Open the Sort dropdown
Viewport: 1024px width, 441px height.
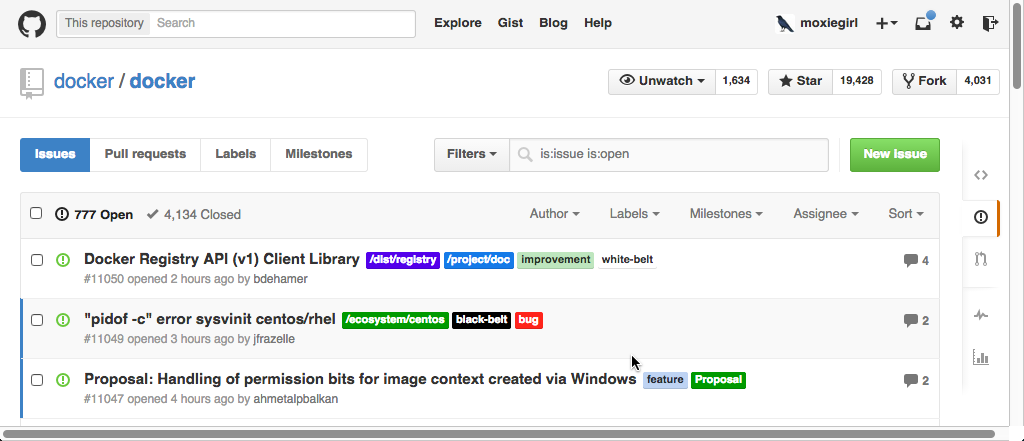[906, 214]
